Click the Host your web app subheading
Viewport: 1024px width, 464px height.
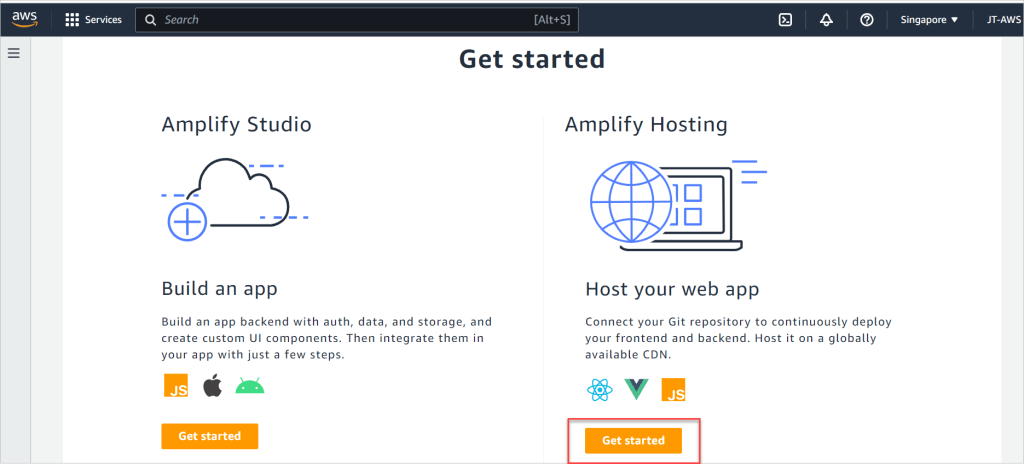click(x=672, y=289)
